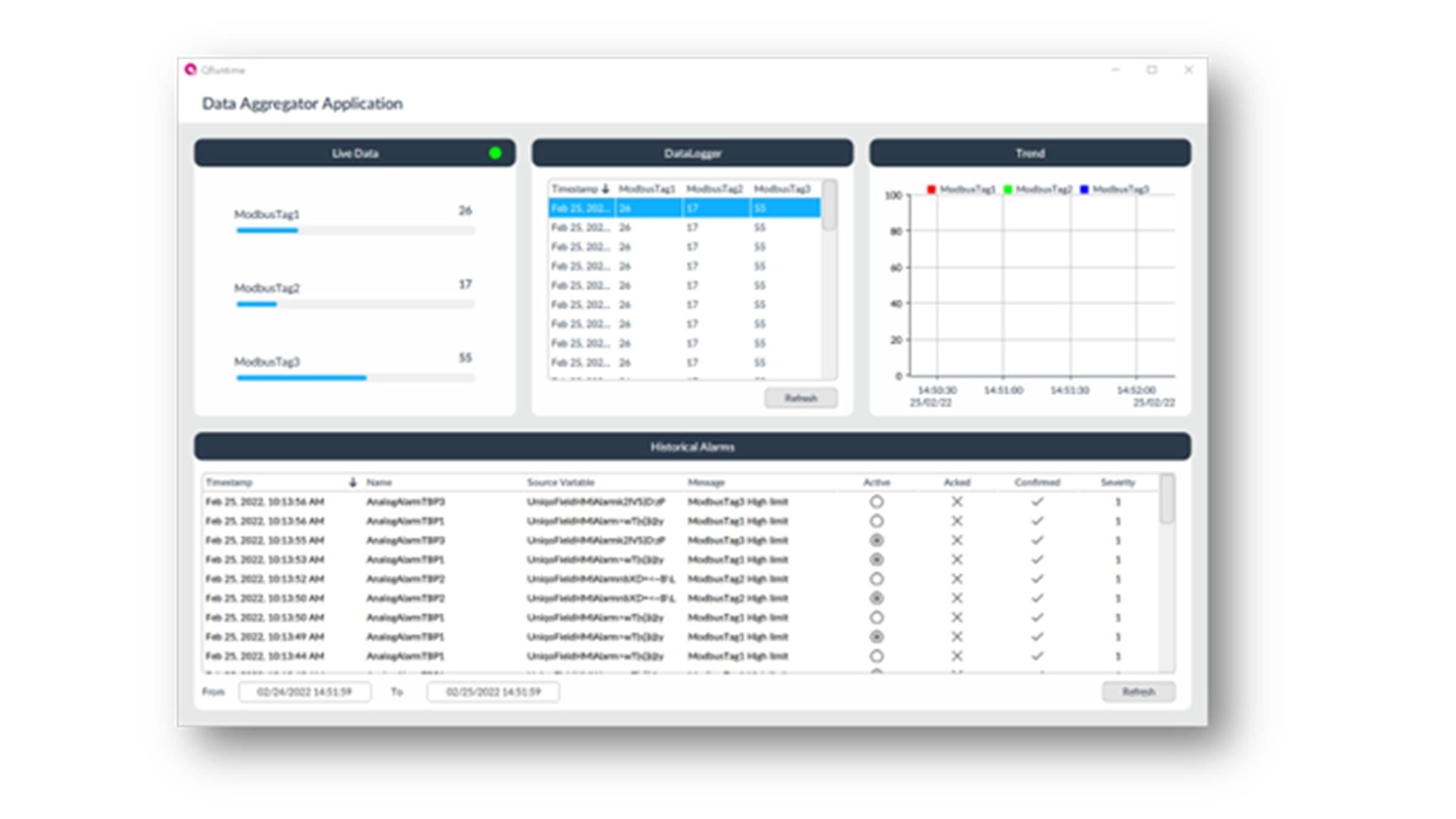This screenshot has width=1456, height=819.
Task: Sort alarms by Source Variable column header
Action: point(561,482)
